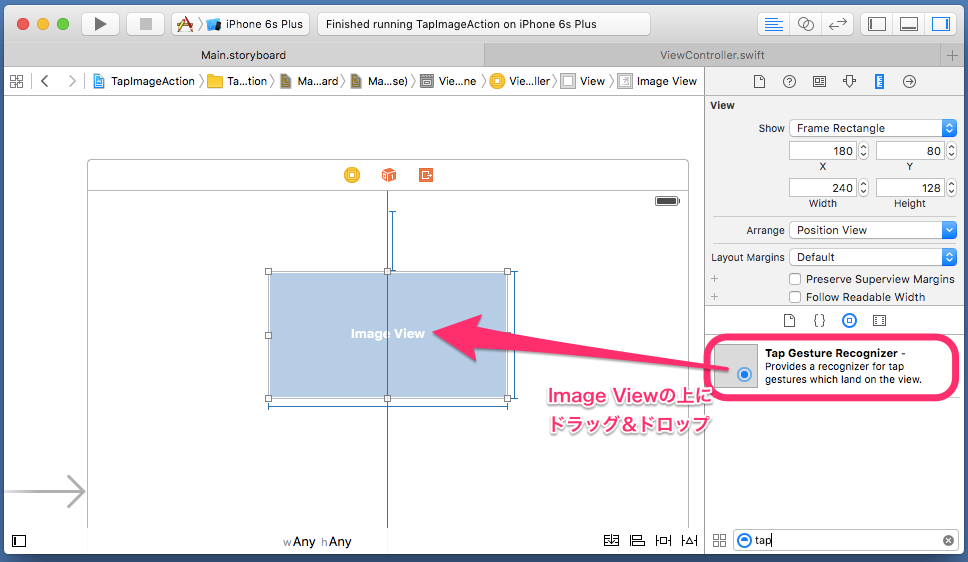Select the View breadcrumb
Image resolution: width=968 pixels, height=562 pixels.
click(583, 81)
